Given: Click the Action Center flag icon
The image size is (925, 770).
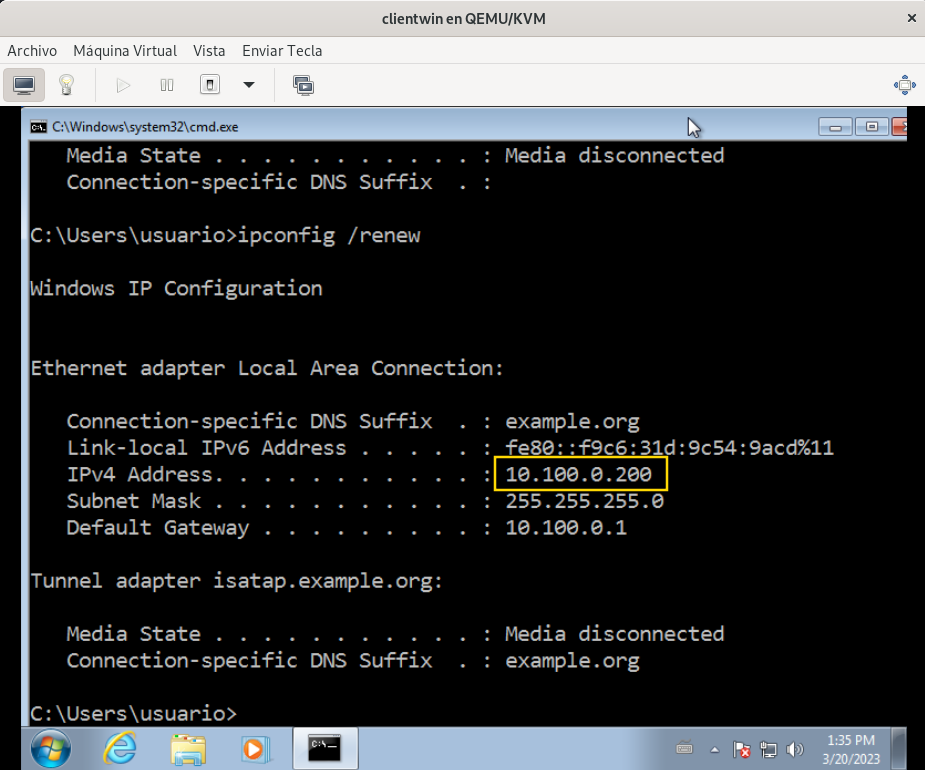Looking at the screenshot, I should pos(742,749).
